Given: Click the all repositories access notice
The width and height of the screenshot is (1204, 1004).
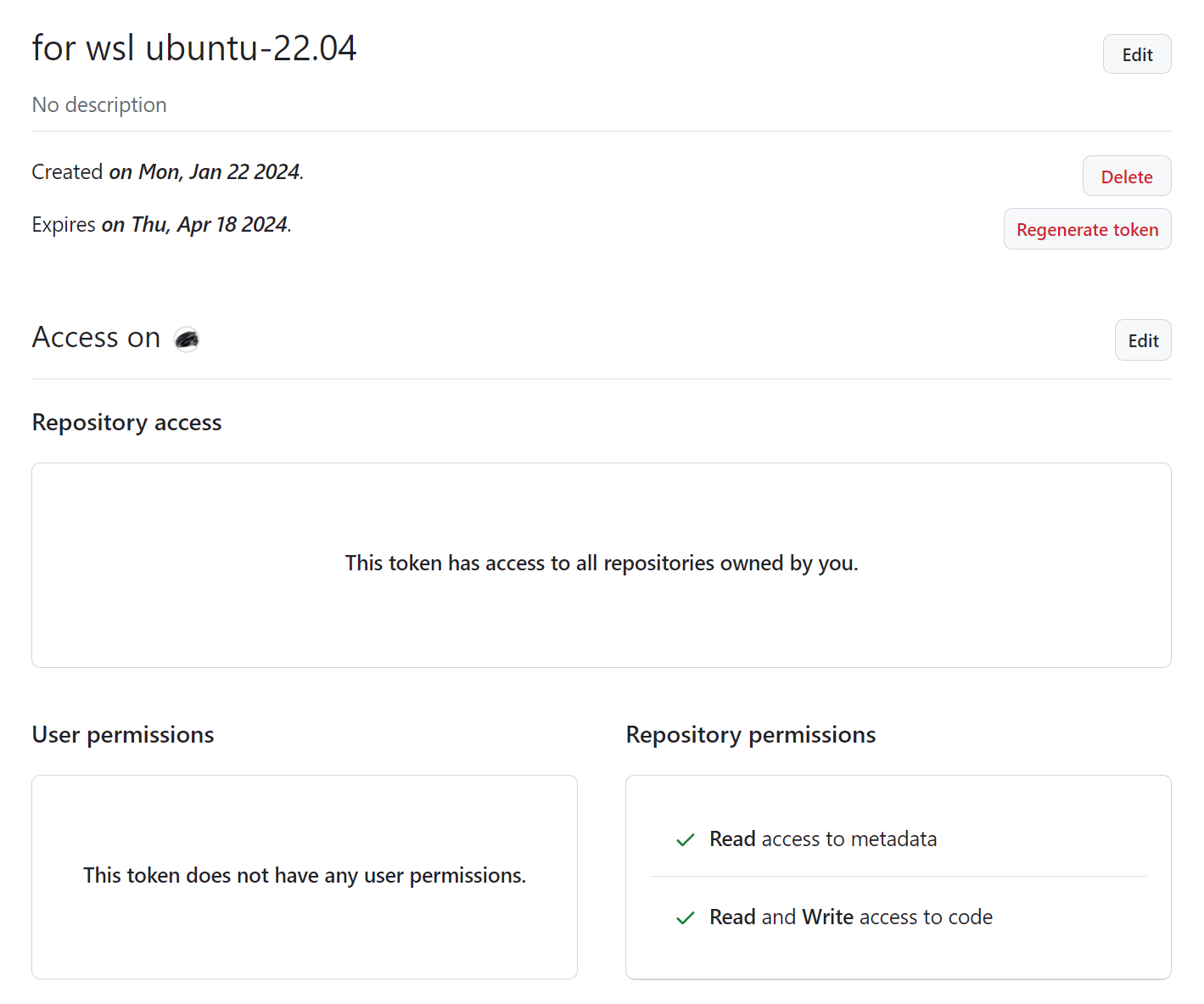Looking at the screenshot, I should point(602,563).
